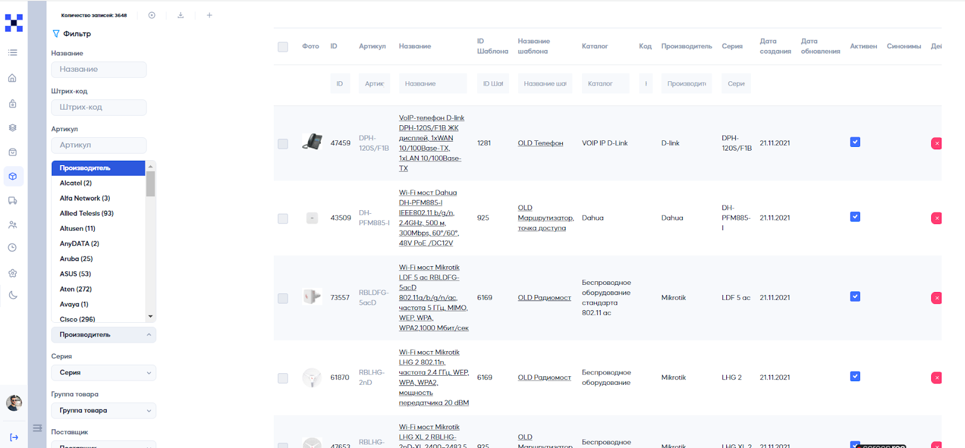Open VoIP-телефон D-link DPH-120S/F1B product link
965x448 pixels.
(x=430, y=143)
